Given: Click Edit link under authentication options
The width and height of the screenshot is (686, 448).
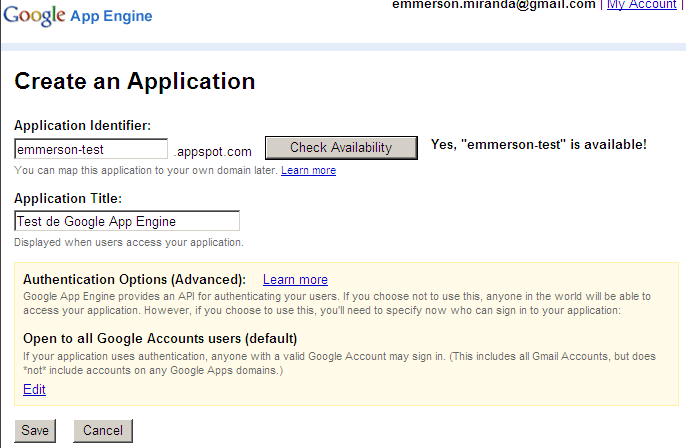Looking at the screenshot, I should [34, 389].
